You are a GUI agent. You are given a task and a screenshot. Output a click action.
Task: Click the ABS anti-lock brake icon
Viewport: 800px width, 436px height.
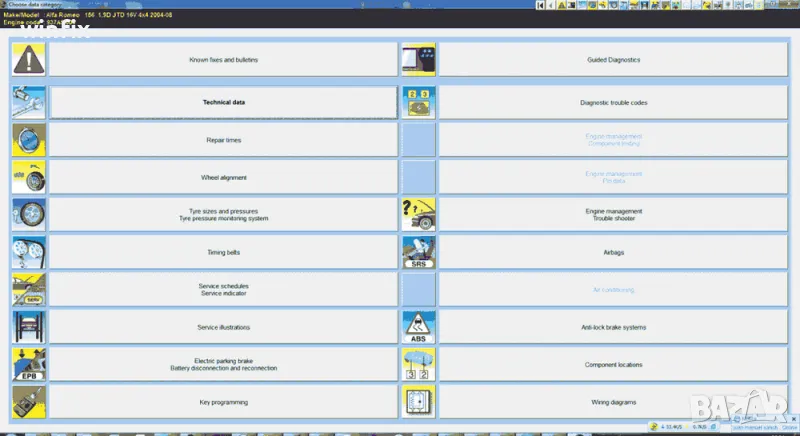pos(418,327)
